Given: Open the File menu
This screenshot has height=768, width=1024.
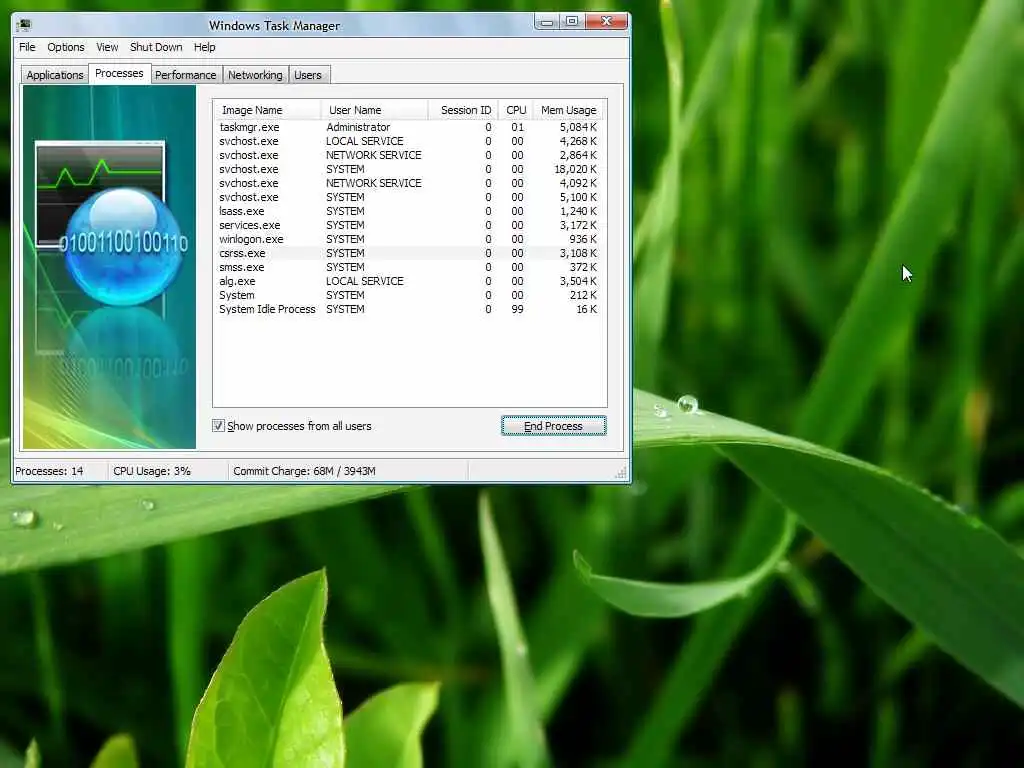Looking at the screenshot, I should [27, 47].
